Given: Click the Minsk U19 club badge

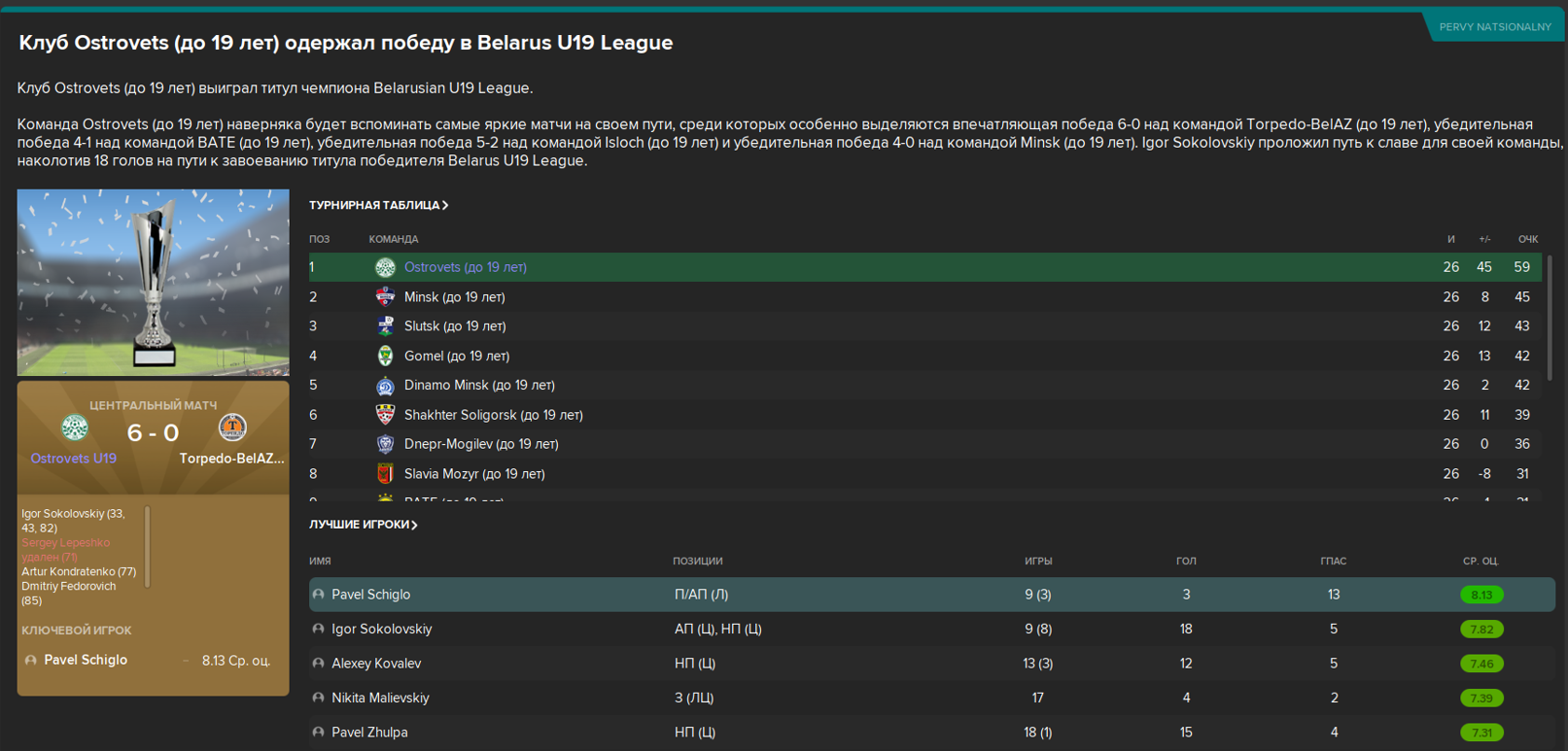Looking at the screenshot, I should (385, 296).
